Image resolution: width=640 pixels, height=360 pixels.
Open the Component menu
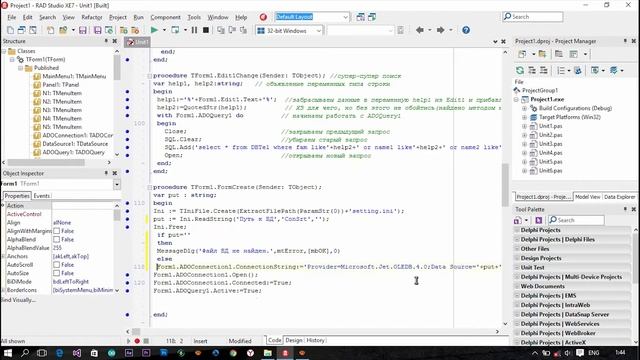point(165,17)
